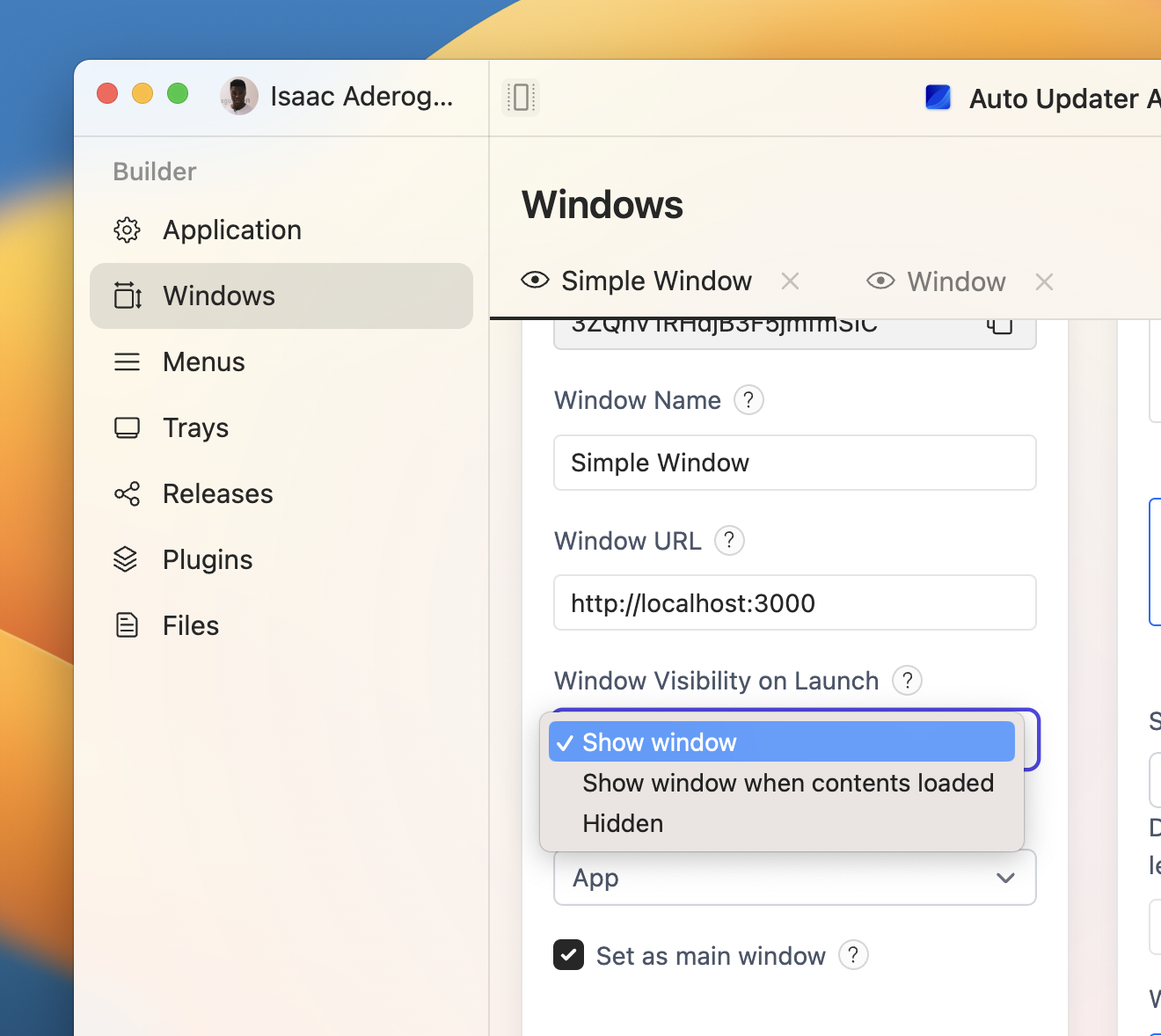The width and height of the screenshot is (1161, 1036).
Task: Open the Trays section
Action: tap(195, 427)
